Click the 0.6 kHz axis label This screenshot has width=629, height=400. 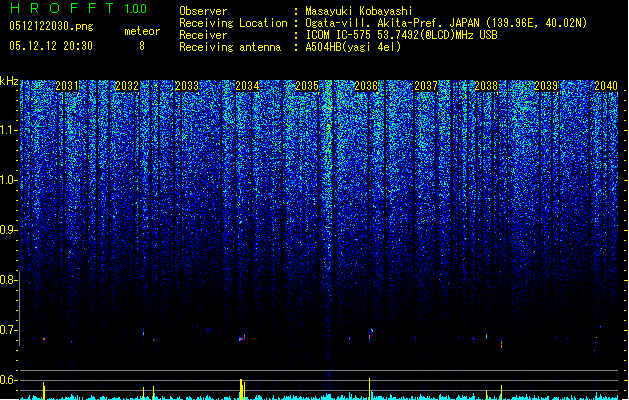tap(8, 380)
